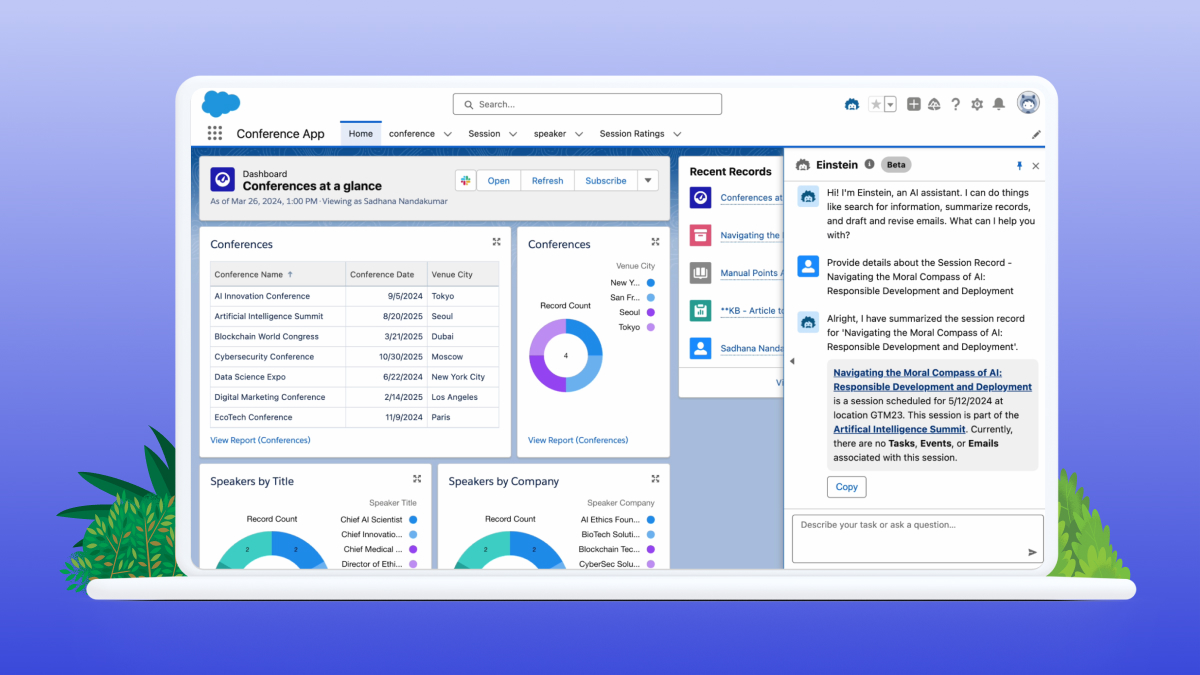Open the conference tab dropdown arrow
This screenshot has height=675, width=1200.
[x=447, y=133]
